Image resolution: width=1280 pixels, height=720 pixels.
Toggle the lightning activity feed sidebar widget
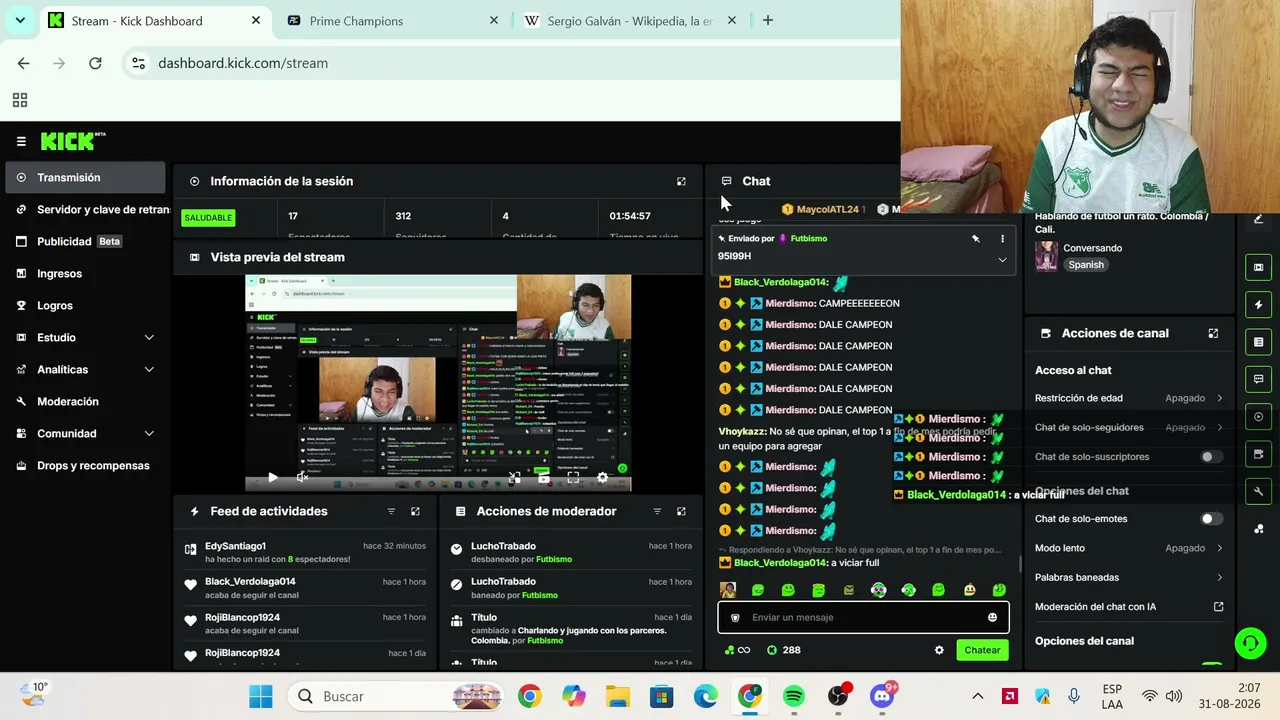point(1258,304)
